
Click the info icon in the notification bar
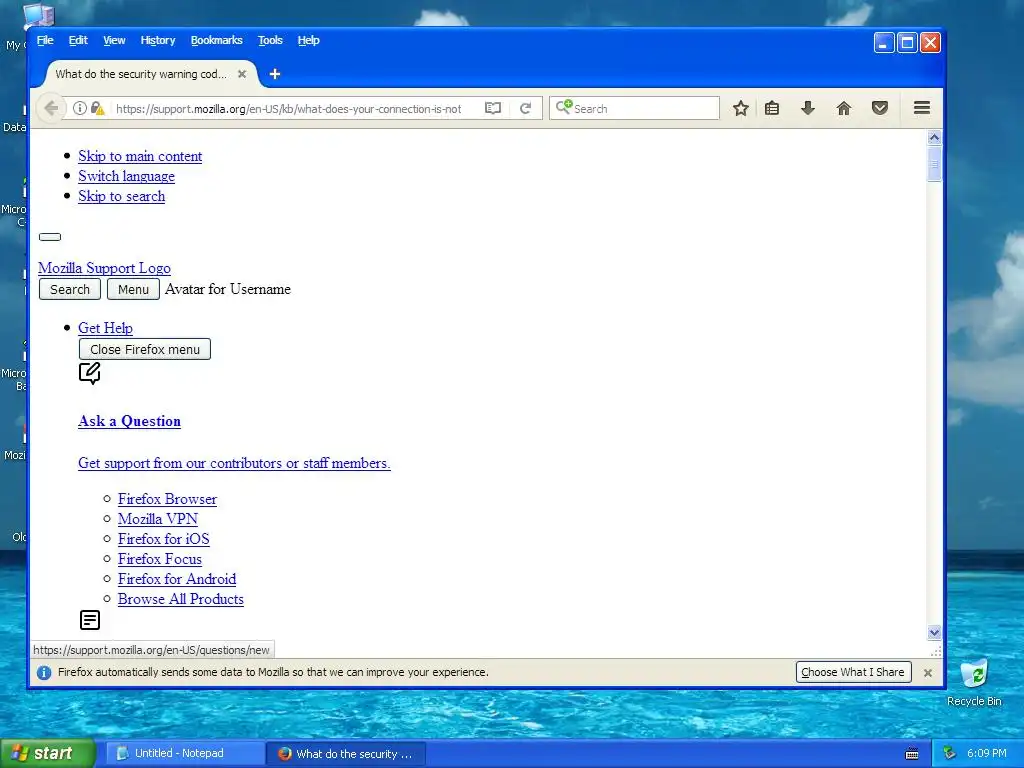click(x=44, y=673)
